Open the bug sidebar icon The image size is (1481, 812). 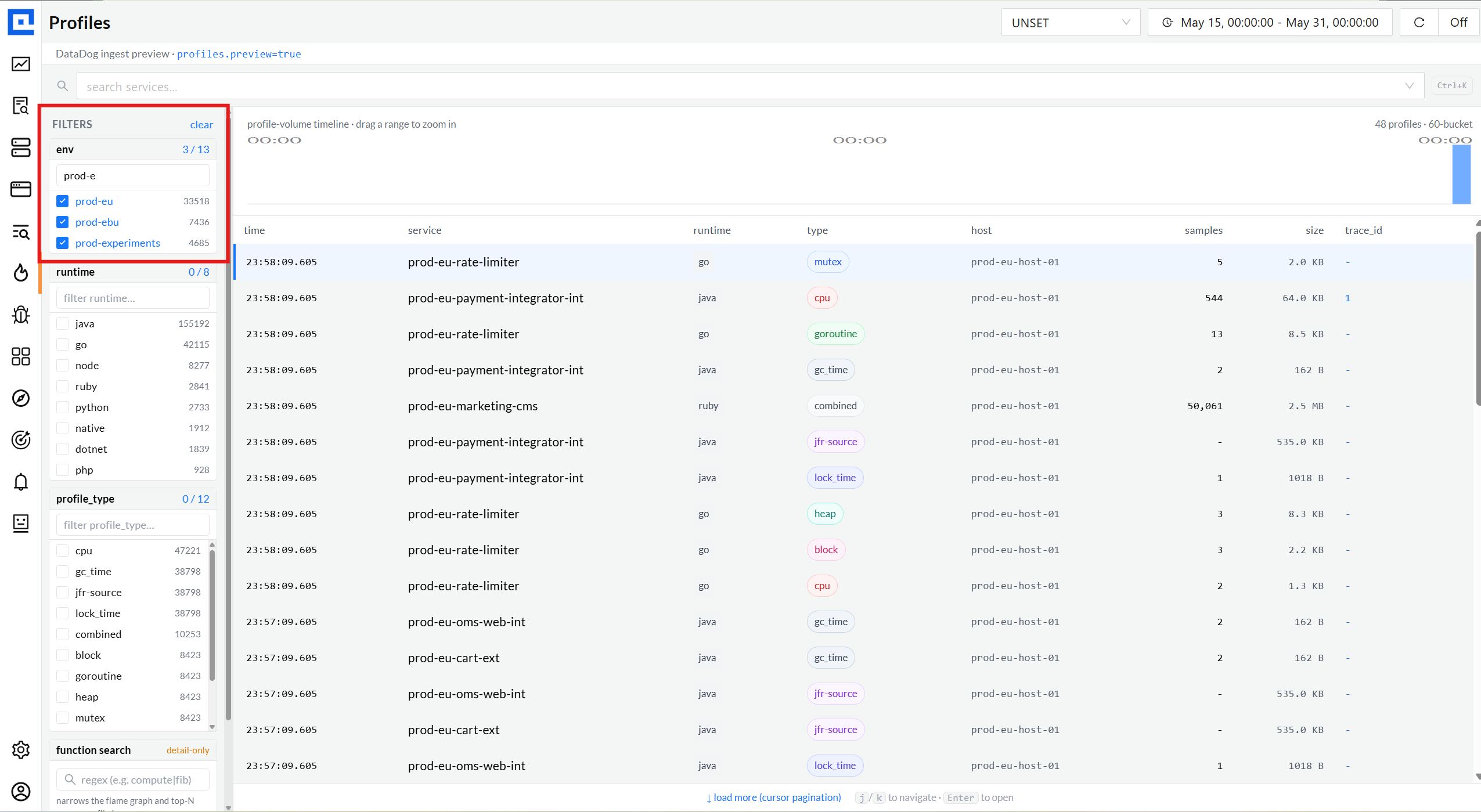tap(21, 315)
